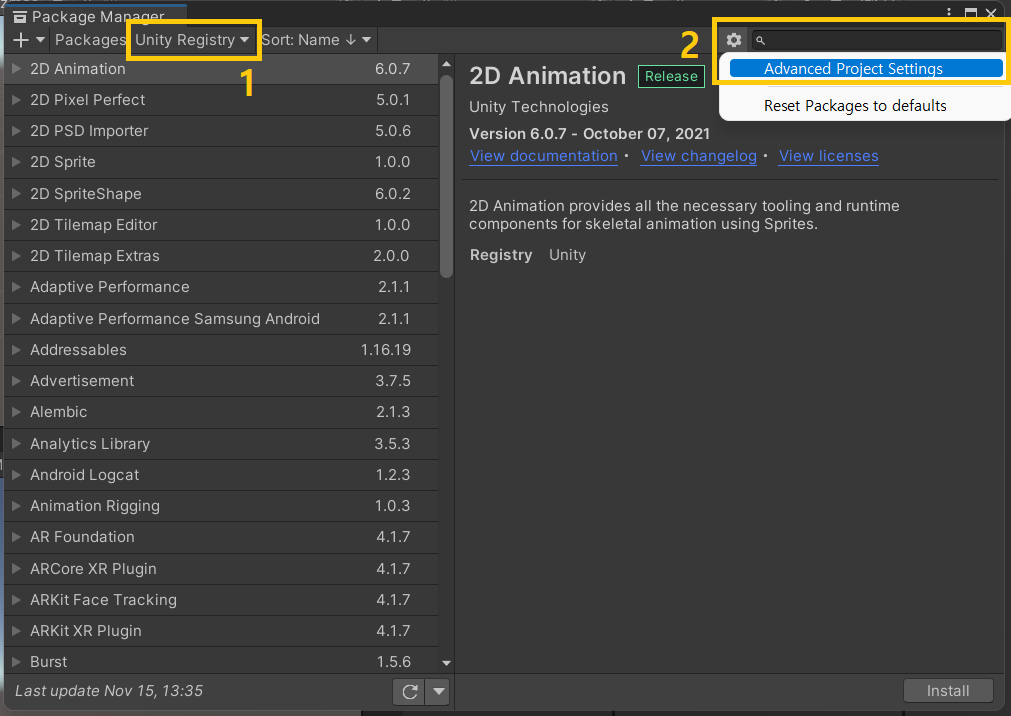Select the Analytics Library package
Image resolution: width=1011 pixels, height=716 pixels.
pos(221,444)
